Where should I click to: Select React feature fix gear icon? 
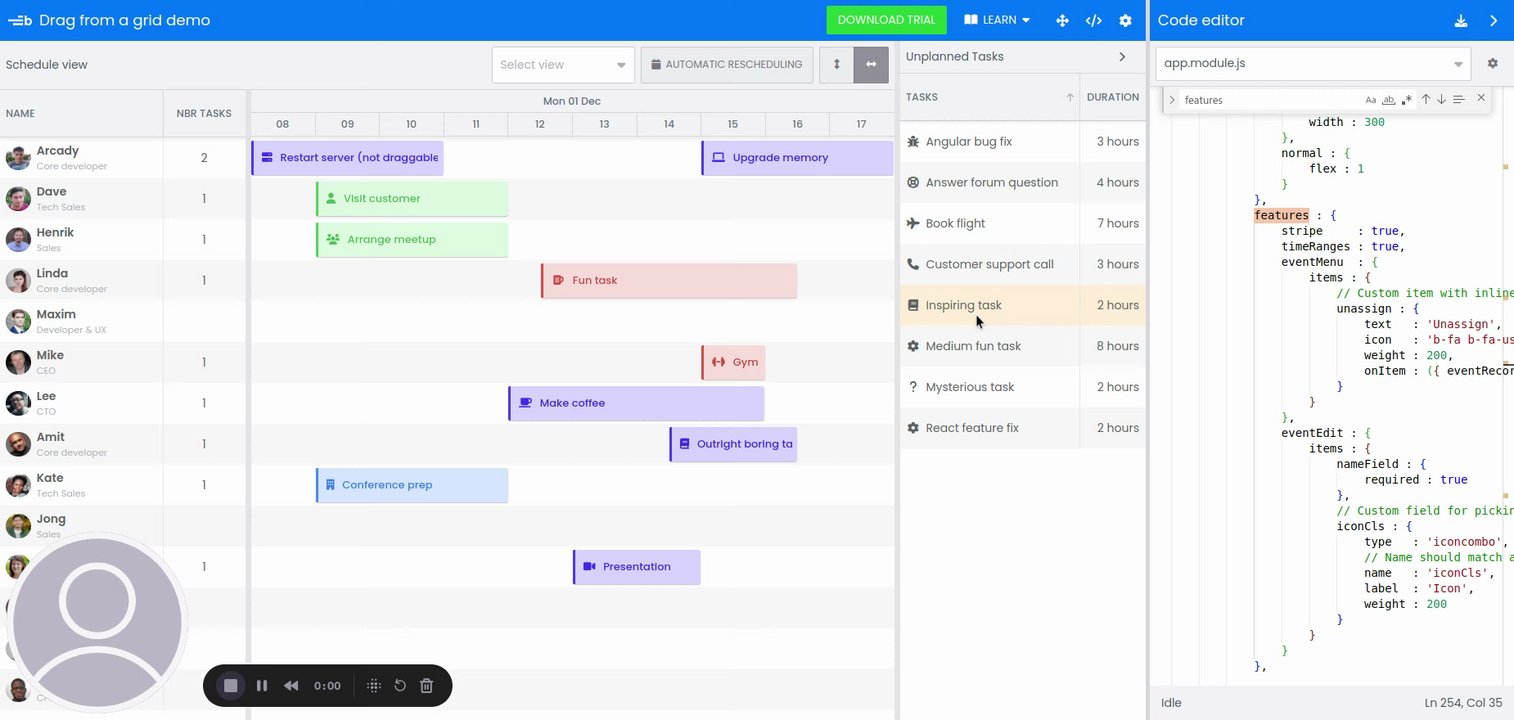tap(913, 428)
